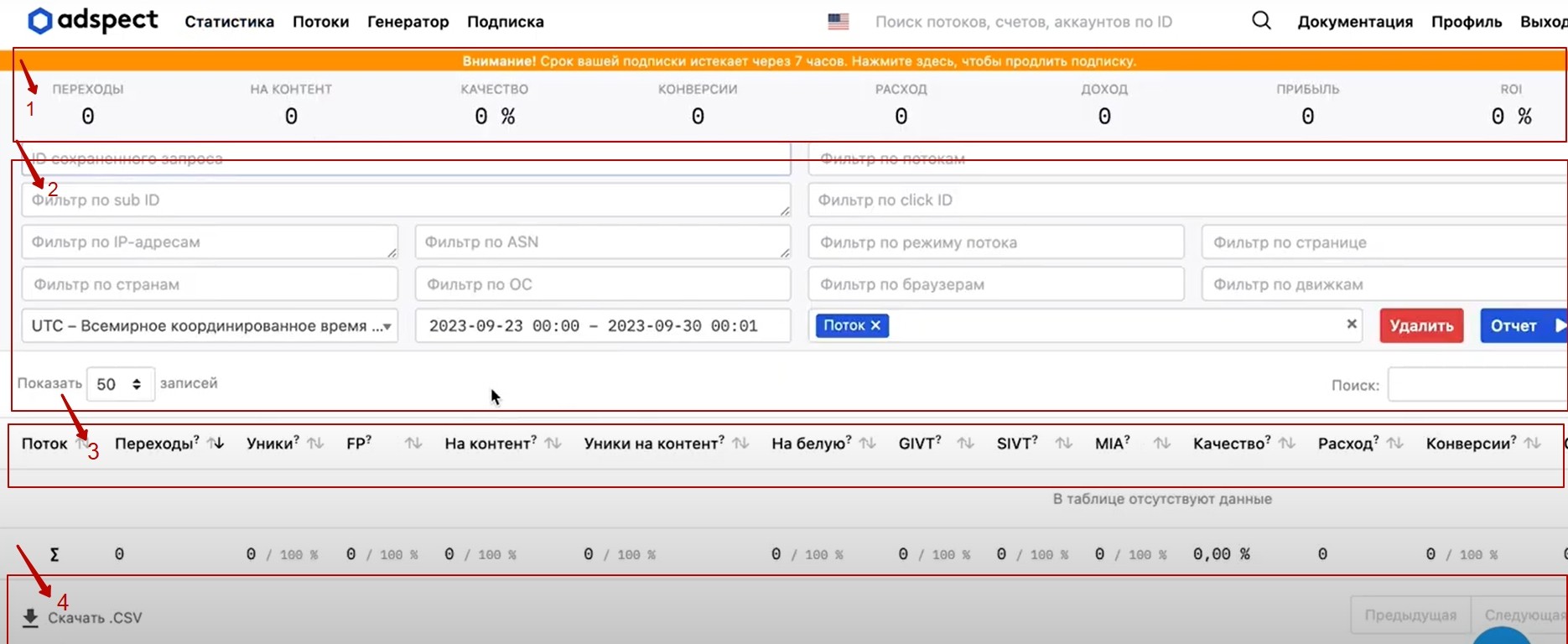This screenshot has width=1568, height=644.
Task: Click the US flag language icon
Action: click(838, 22)
